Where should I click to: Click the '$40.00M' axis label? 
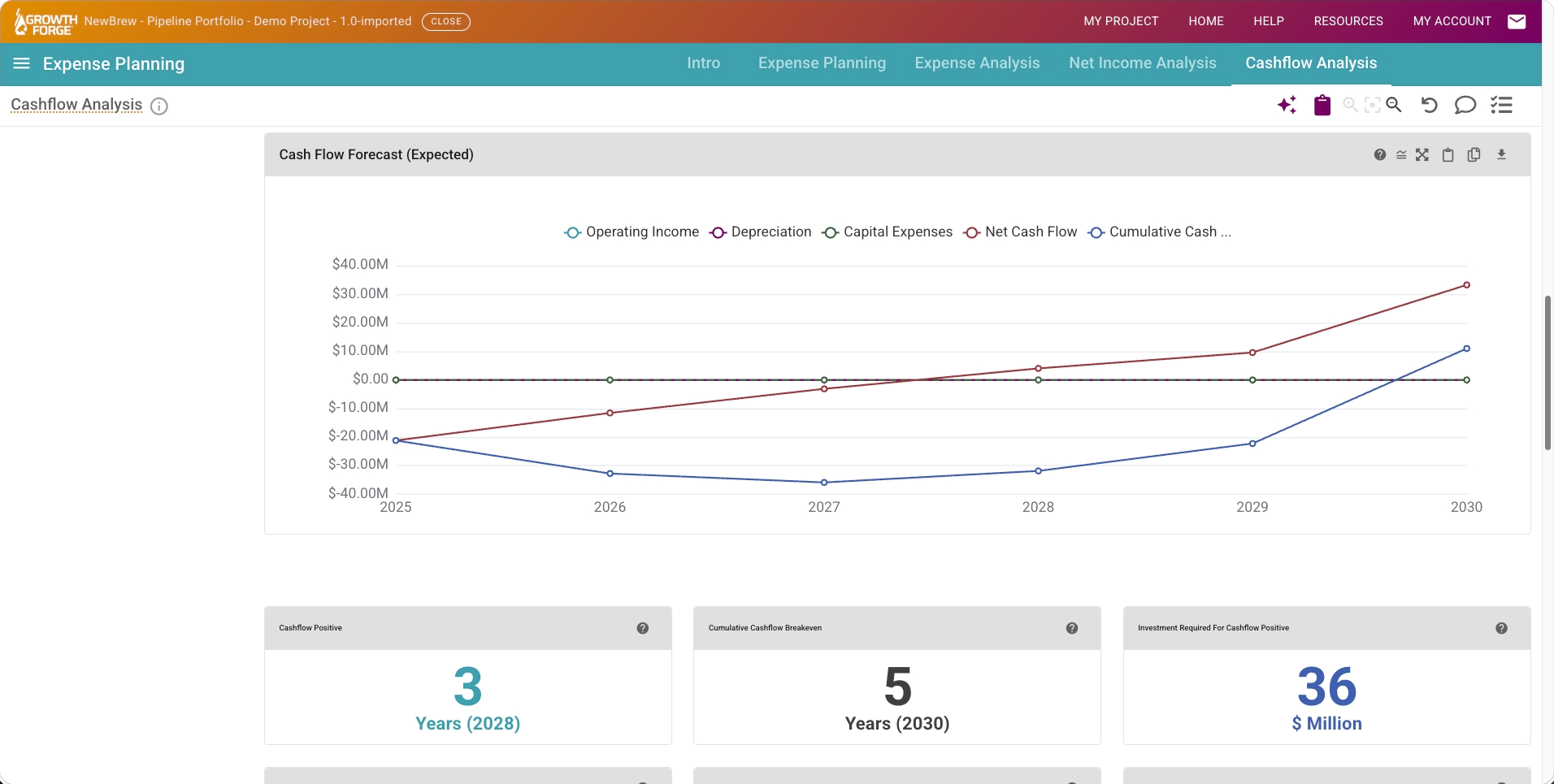pyautogui.click(x=360, y=264)
